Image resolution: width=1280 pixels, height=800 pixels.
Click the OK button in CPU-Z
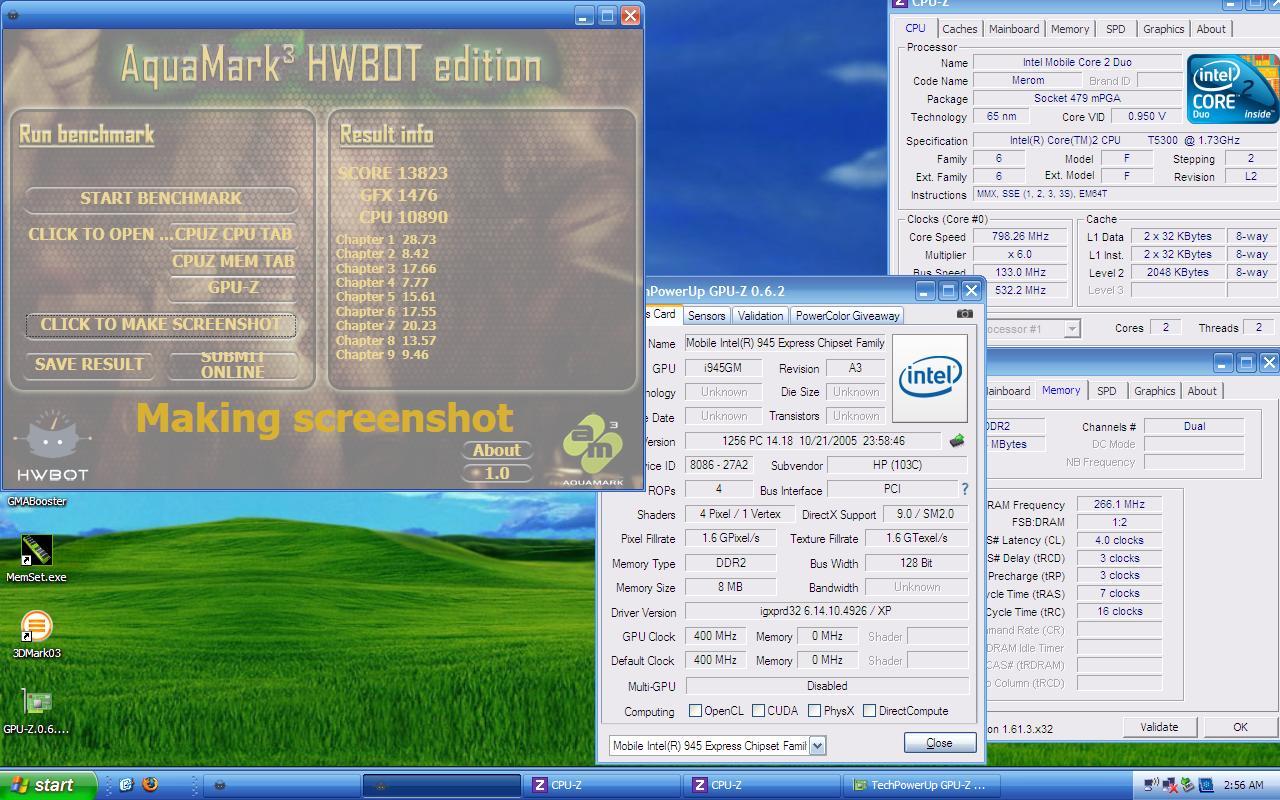(1240, 727)
